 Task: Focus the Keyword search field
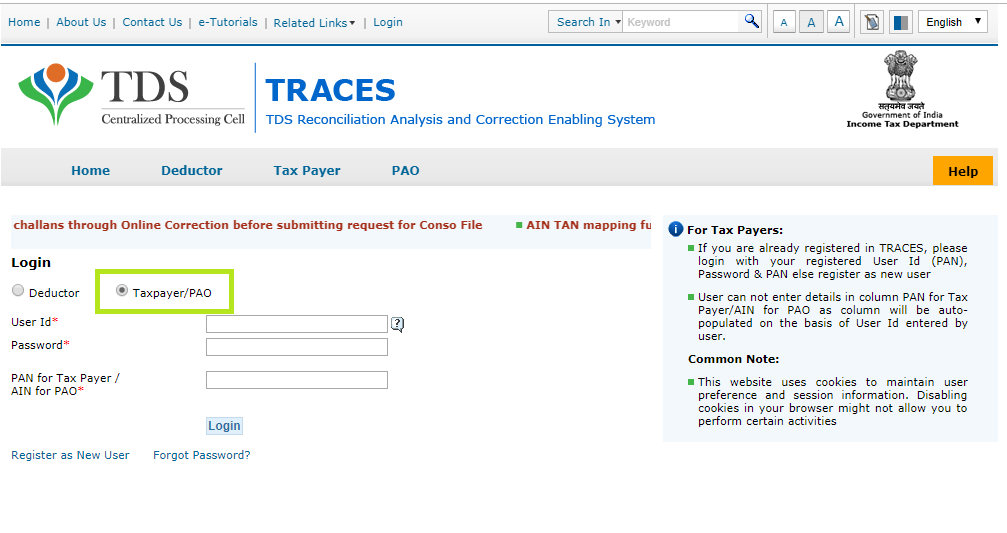tap(682, 22)
